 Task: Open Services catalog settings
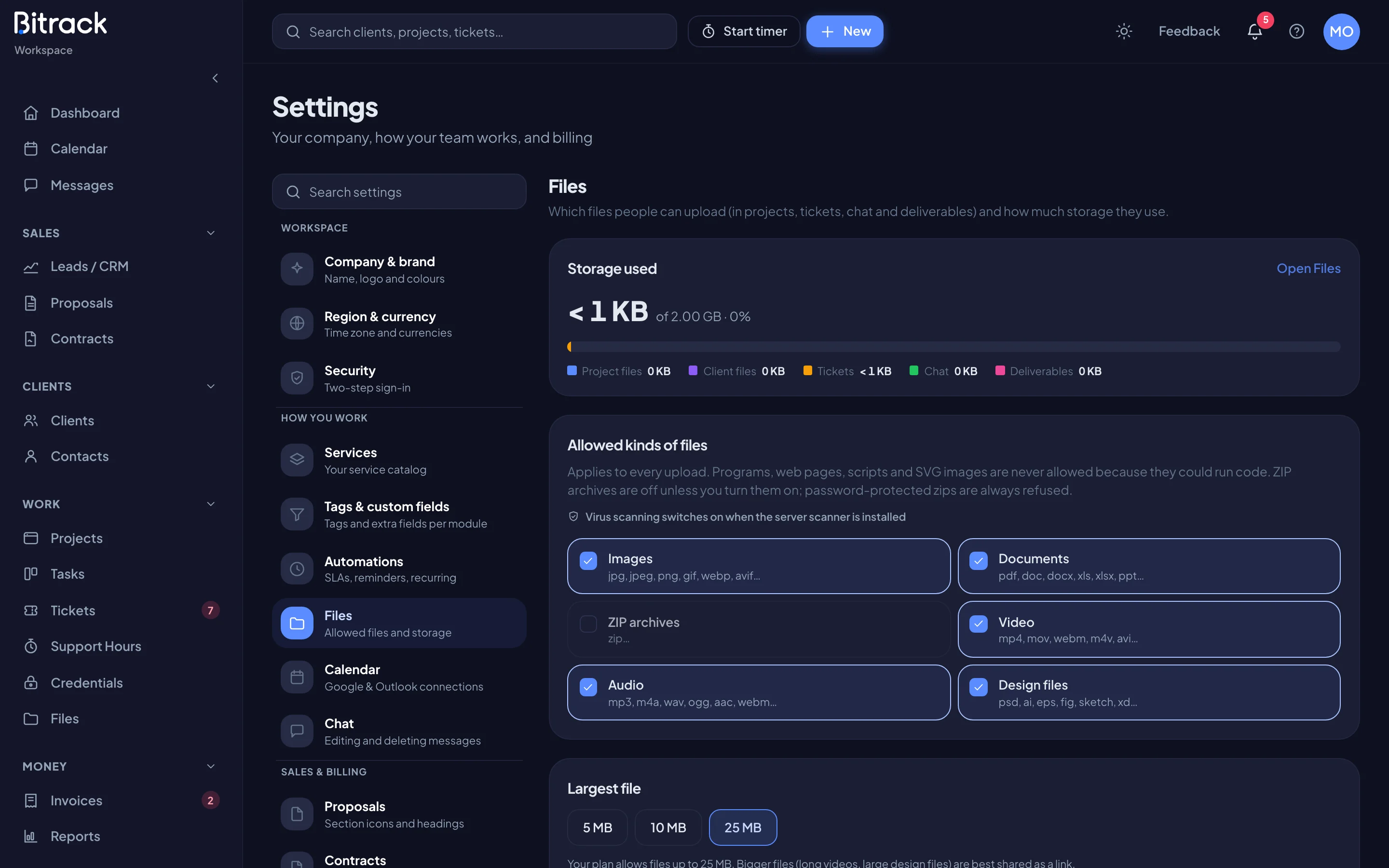click(399, 460)
